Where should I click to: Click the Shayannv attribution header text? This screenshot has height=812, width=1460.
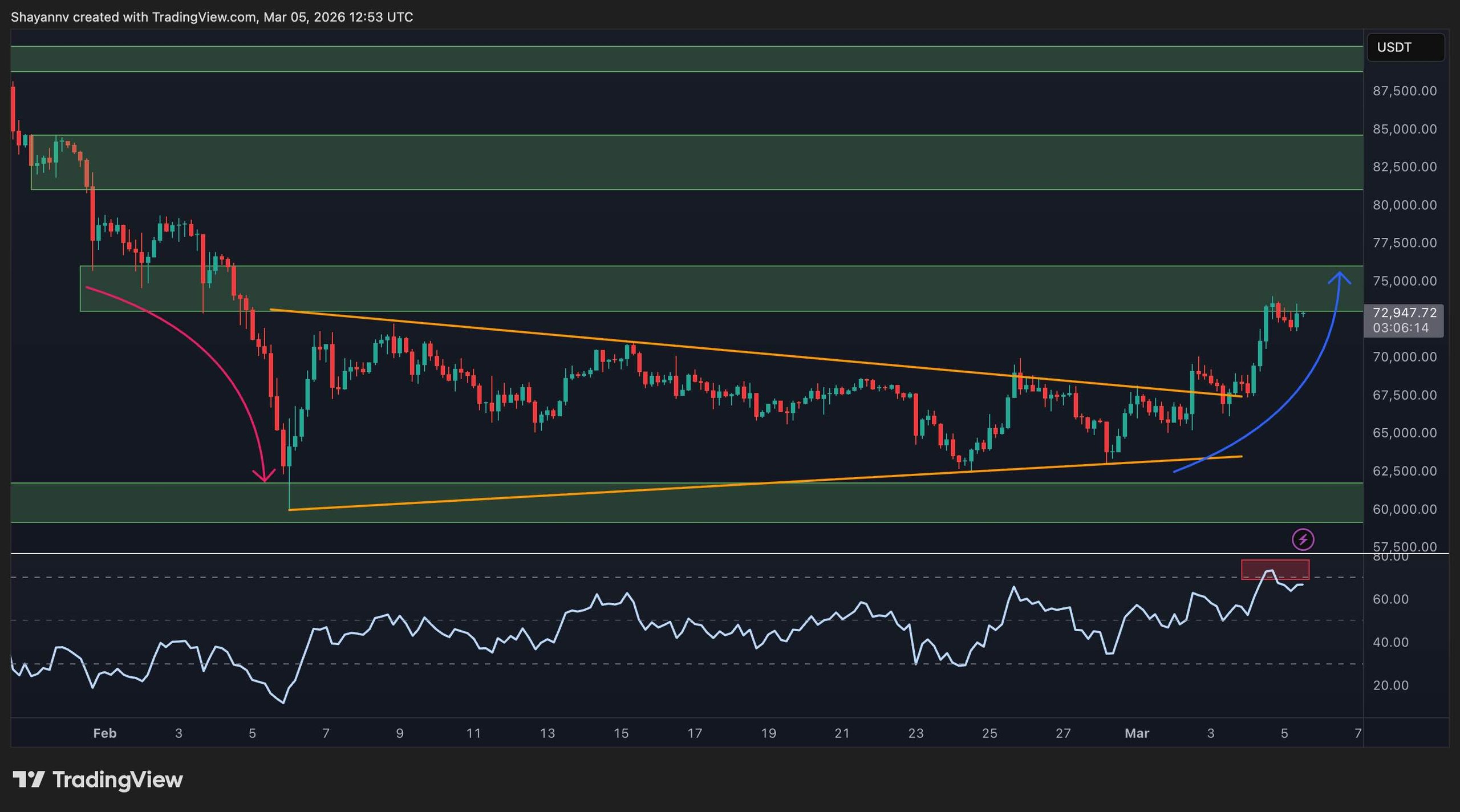(x=212, y=17)
